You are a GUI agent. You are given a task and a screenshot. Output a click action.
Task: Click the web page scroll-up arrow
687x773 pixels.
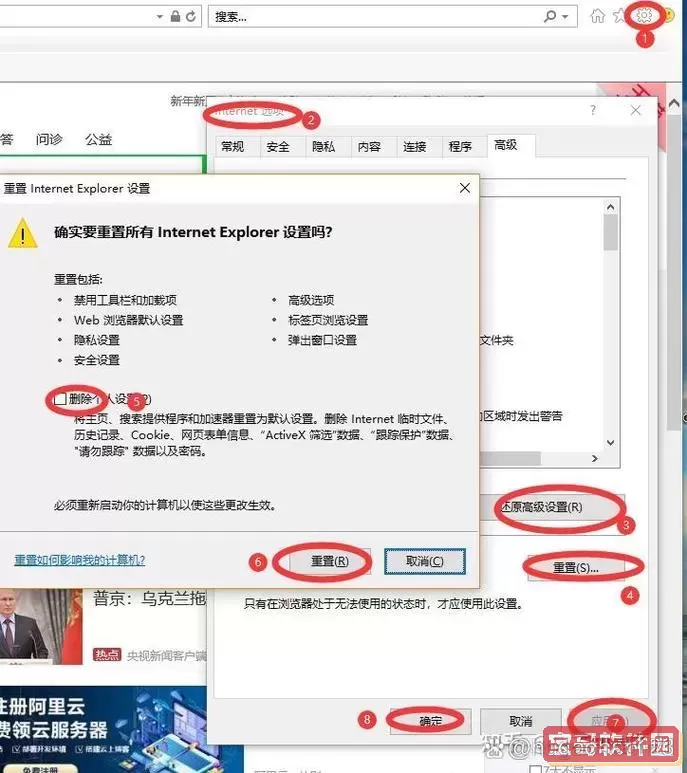674,103
